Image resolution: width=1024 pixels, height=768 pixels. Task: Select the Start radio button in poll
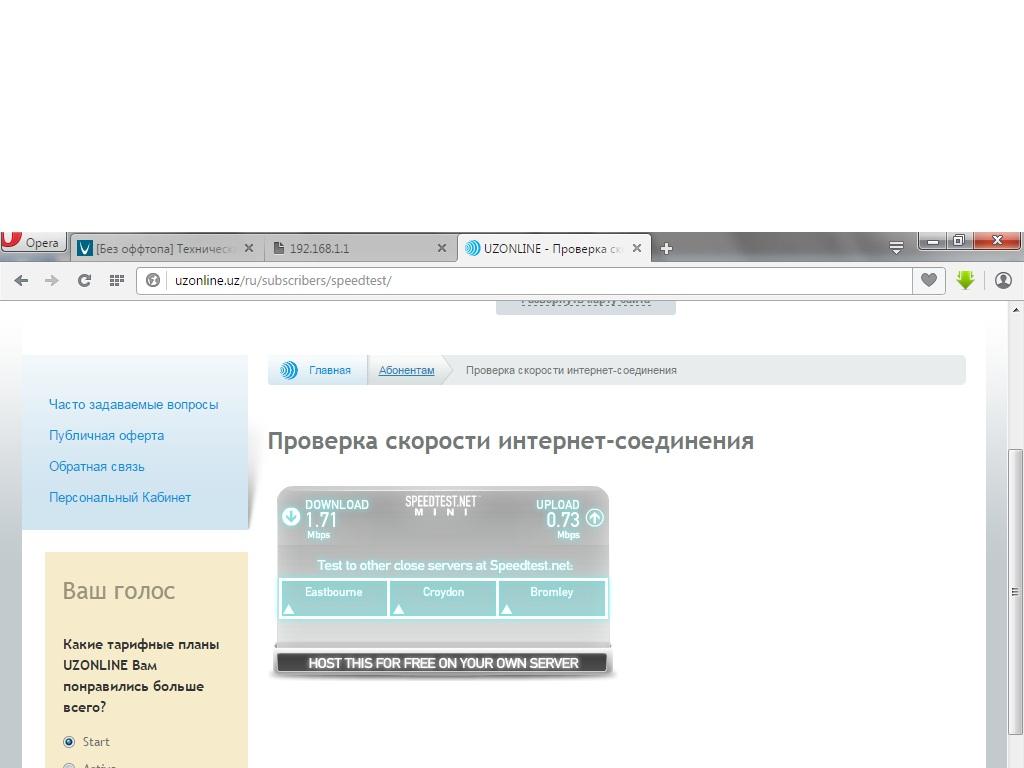tap(69, 742)
